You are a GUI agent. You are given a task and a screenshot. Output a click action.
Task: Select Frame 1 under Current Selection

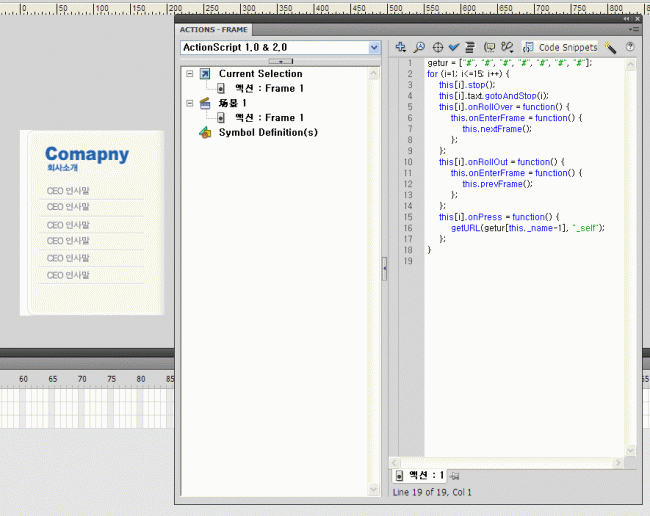coord(262,89)
